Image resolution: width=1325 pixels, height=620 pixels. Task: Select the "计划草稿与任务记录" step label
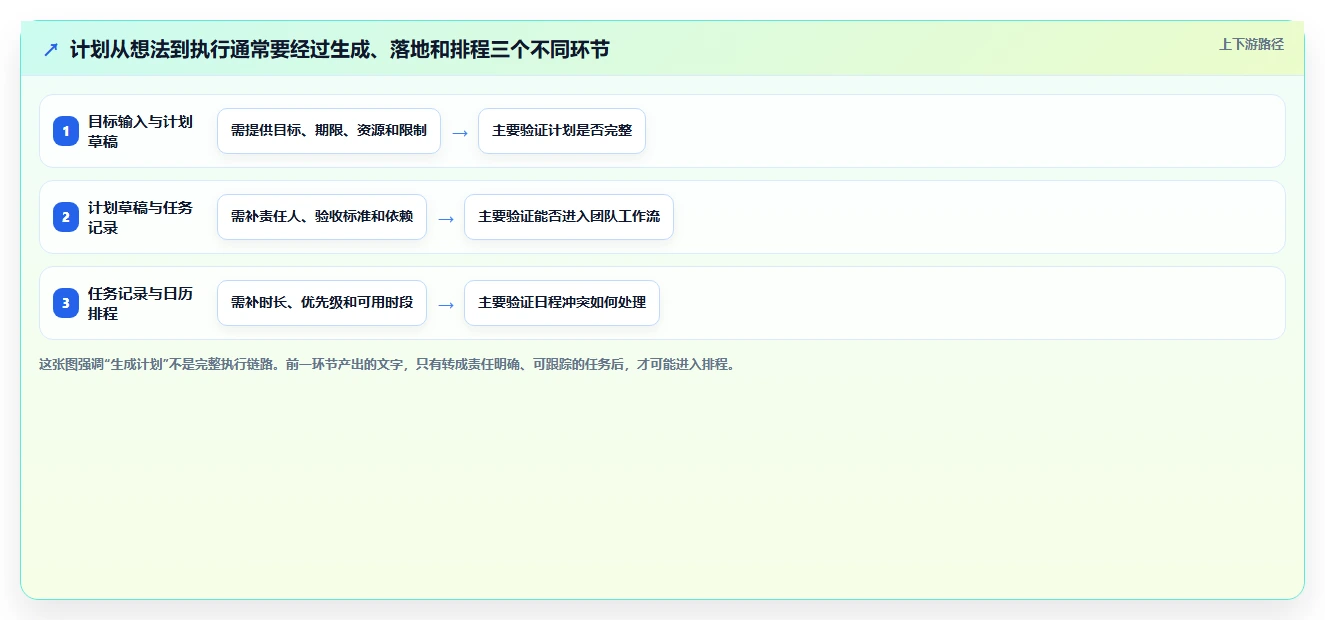click(141, 217)
